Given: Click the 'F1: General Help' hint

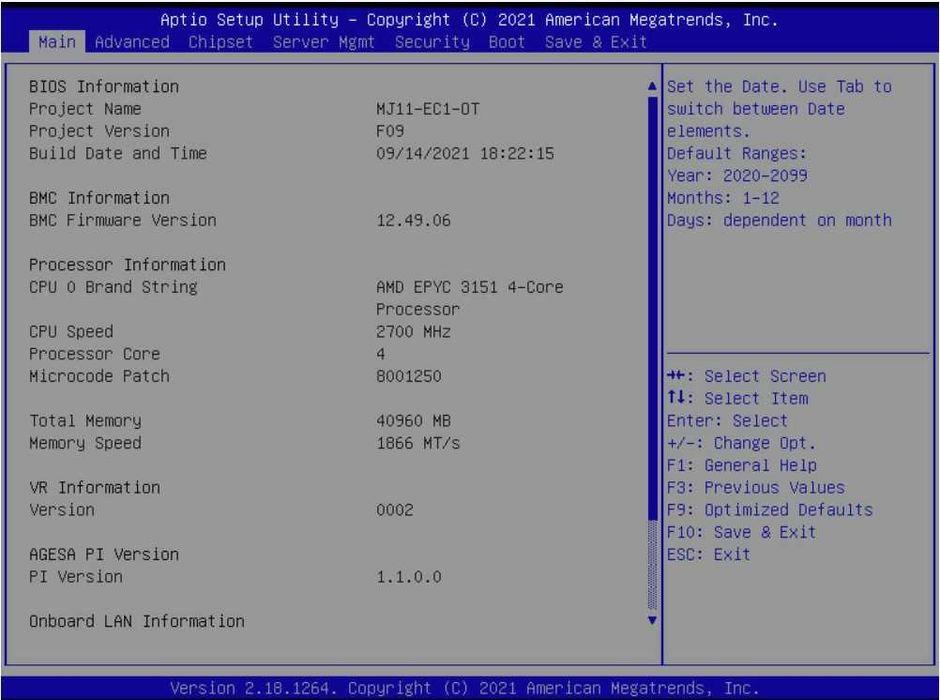Looking at the screenshot, I should click(x=742, y=465).
